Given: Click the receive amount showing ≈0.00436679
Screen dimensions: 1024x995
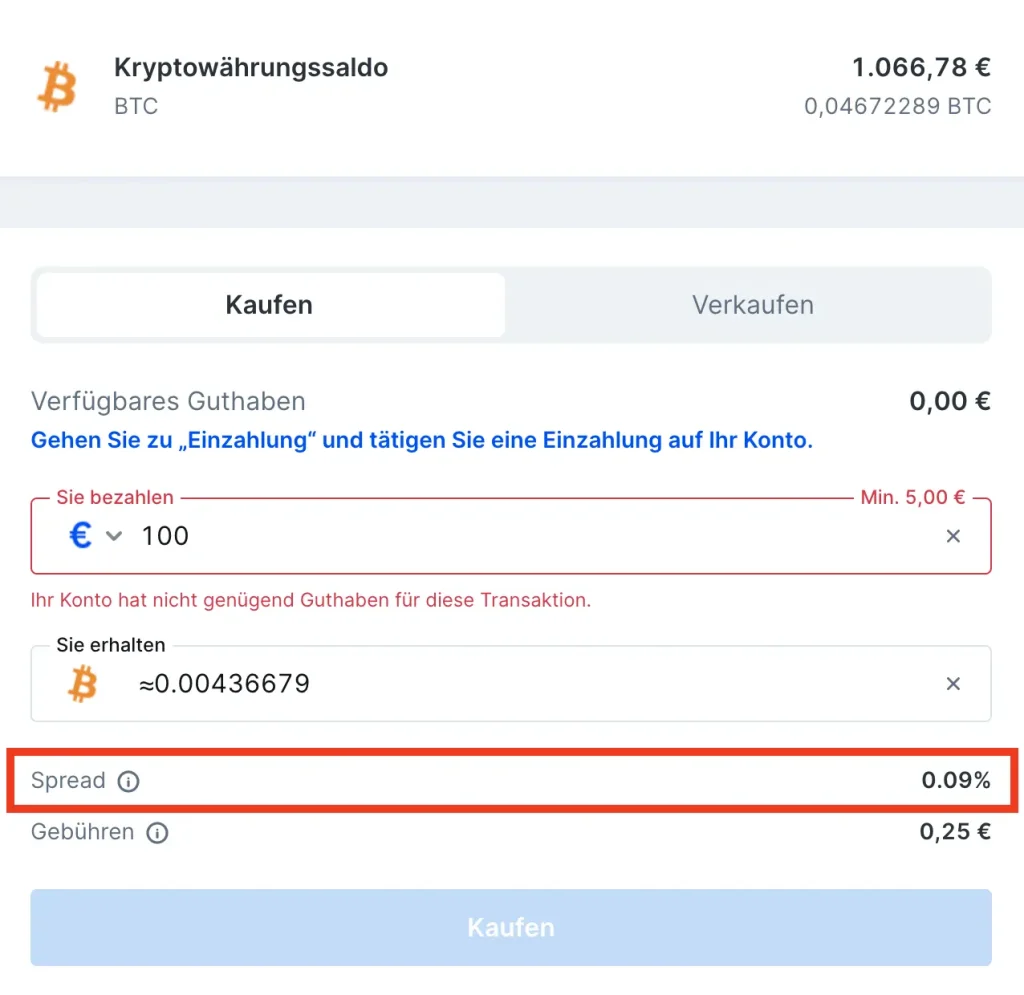Looking at the screenshot, I should pos(225,684).
